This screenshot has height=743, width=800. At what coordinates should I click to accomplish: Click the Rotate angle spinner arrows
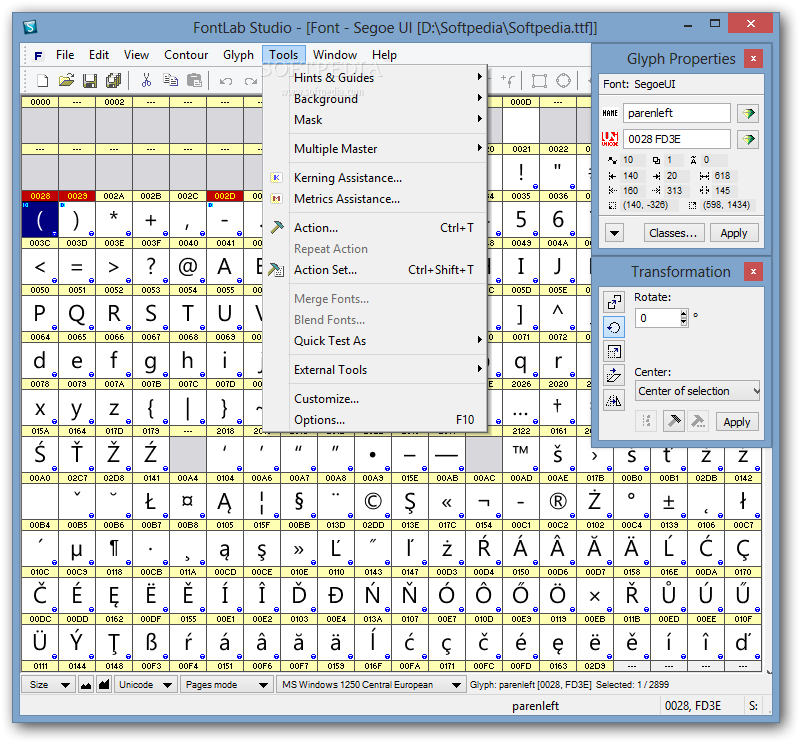point(684,318)
